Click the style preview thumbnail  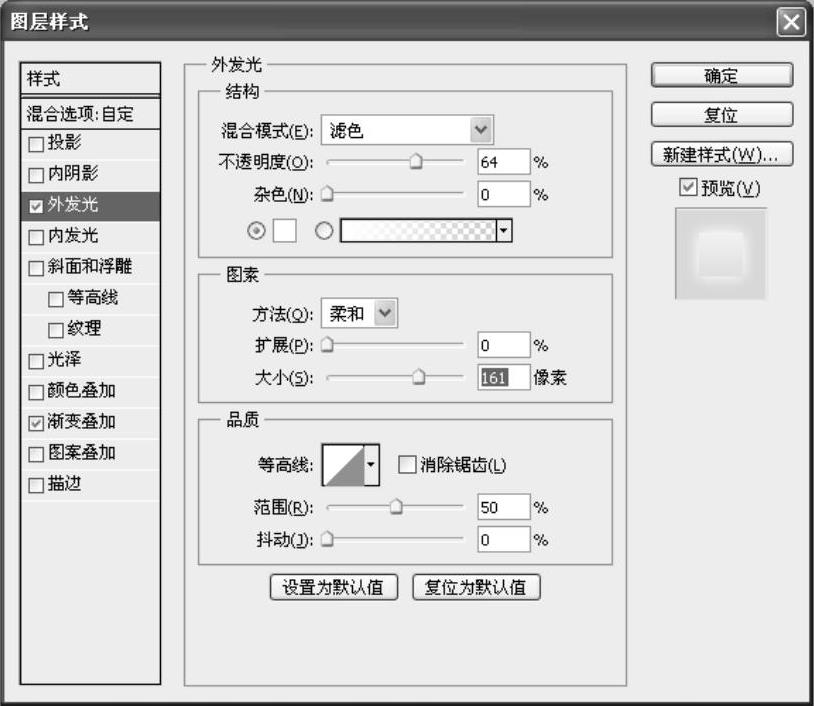[x=721, y=254]
